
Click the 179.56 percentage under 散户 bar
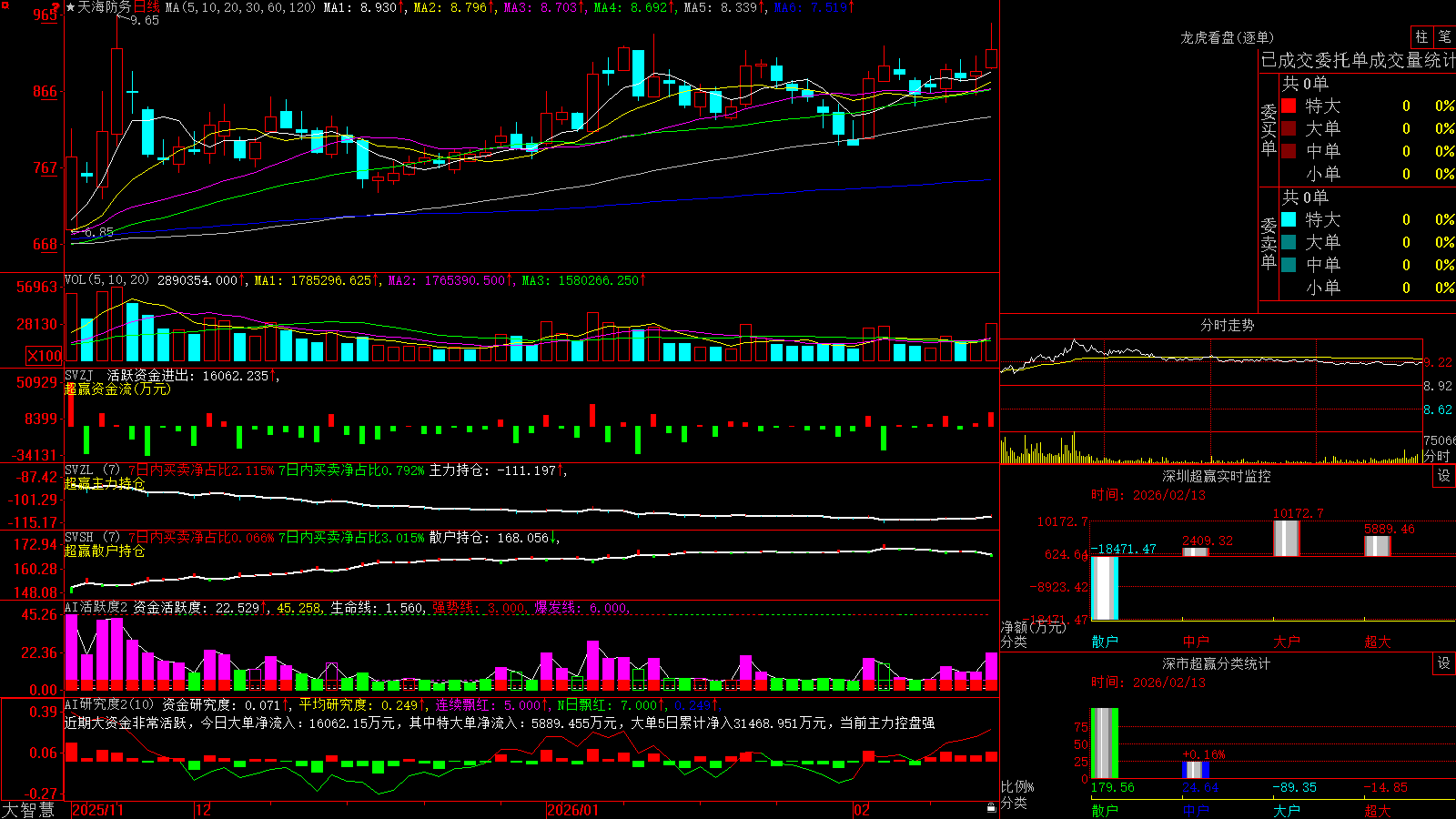coord(1113,787)
